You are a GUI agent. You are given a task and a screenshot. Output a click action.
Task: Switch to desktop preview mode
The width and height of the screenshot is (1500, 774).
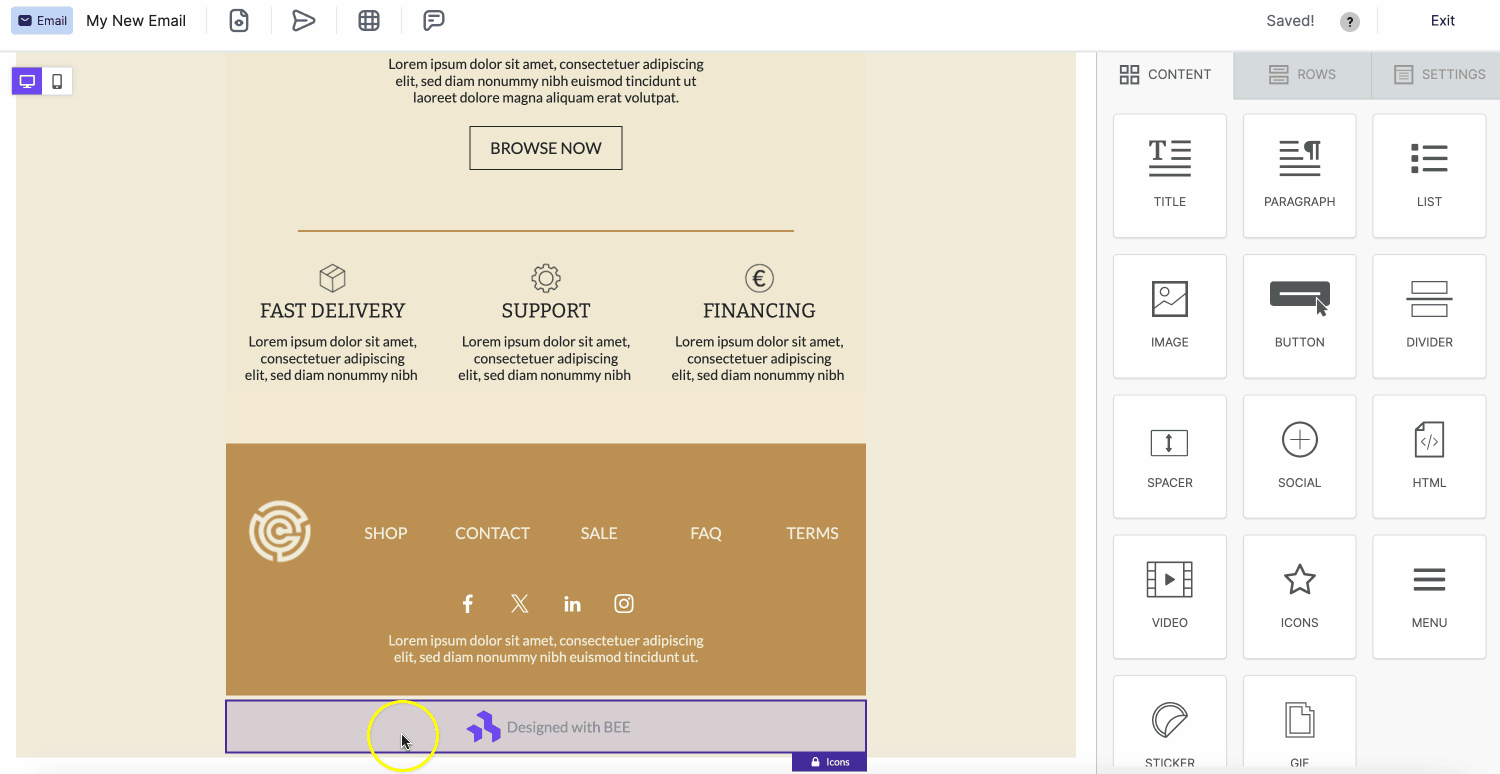28,82
